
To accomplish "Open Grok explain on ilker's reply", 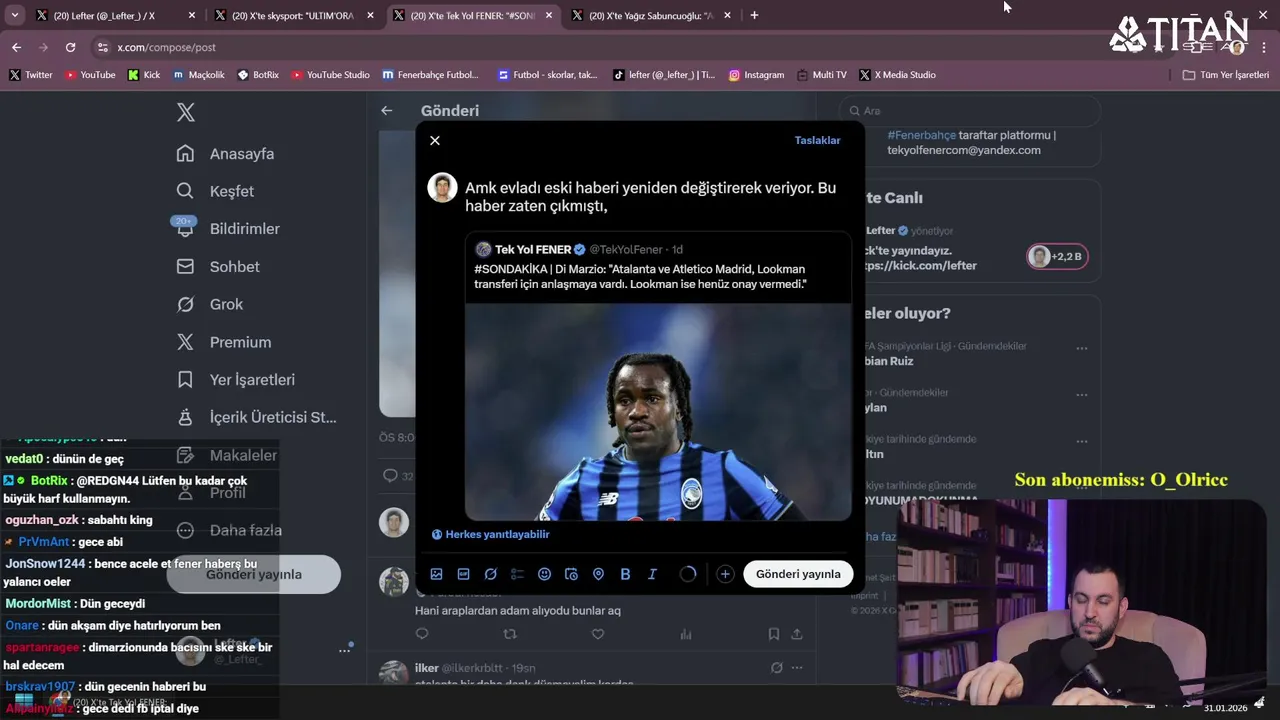I will pyautogui.click(x=777, y=668).
